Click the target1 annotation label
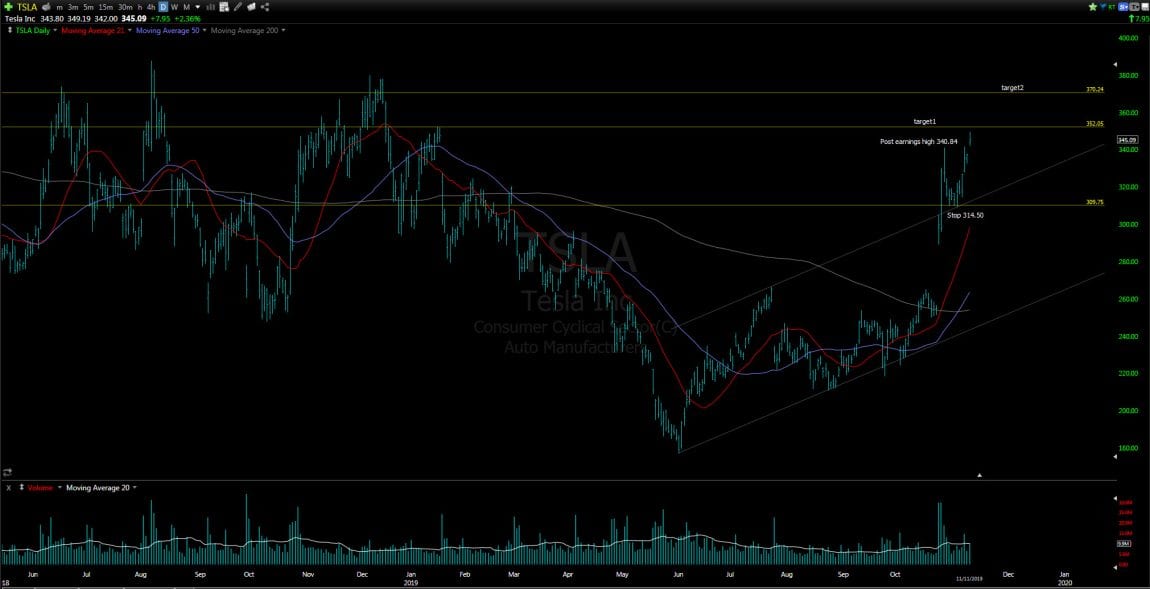Viewport: 1150px width, 589px height. coord(924,121)
